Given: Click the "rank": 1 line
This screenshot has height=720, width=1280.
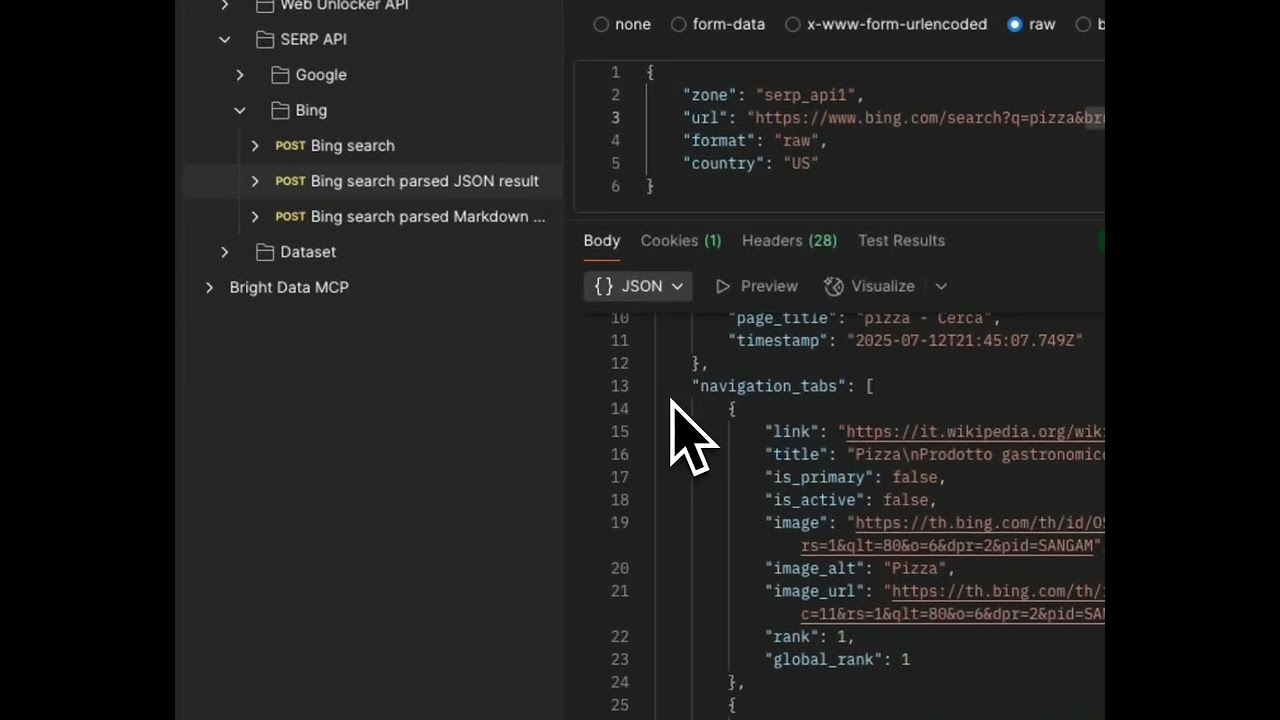Looking at the screenshot, I should click(x=810, y=637).
